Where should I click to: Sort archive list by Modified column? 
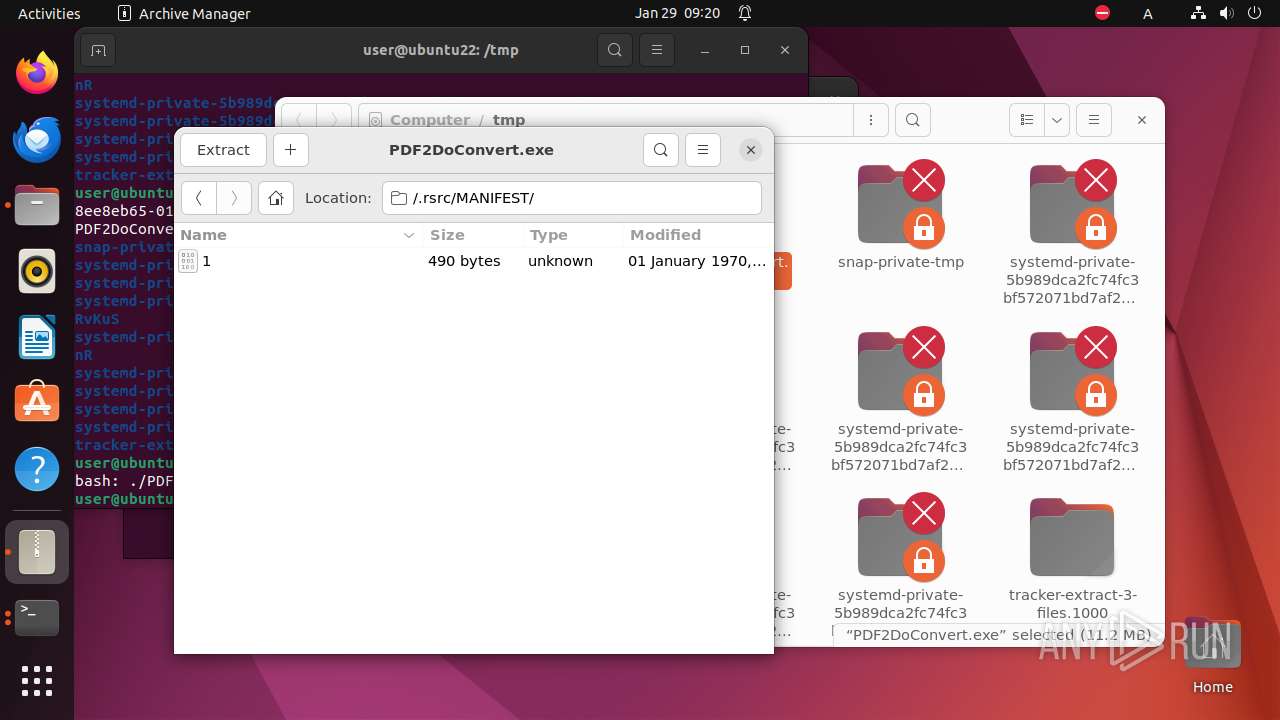click(697, 235)
